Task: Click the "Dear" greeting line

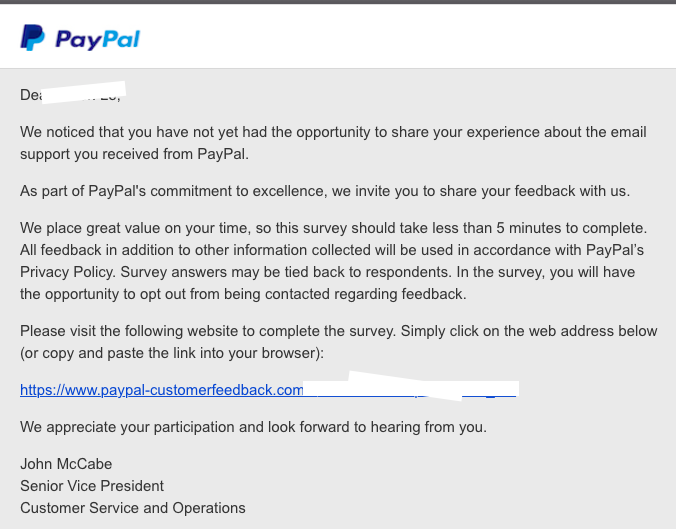Action: pyautogui.click(x=29, y=95)
